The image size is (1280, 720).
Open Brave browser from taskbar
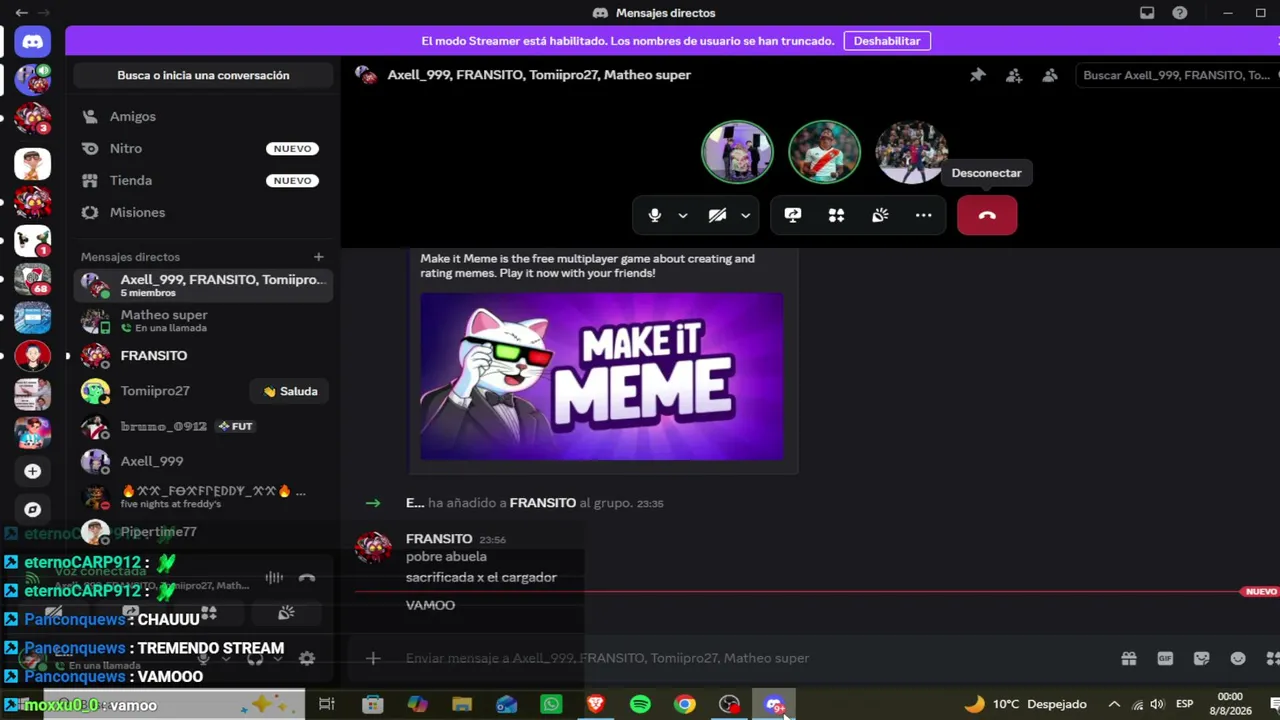(596, 704)
